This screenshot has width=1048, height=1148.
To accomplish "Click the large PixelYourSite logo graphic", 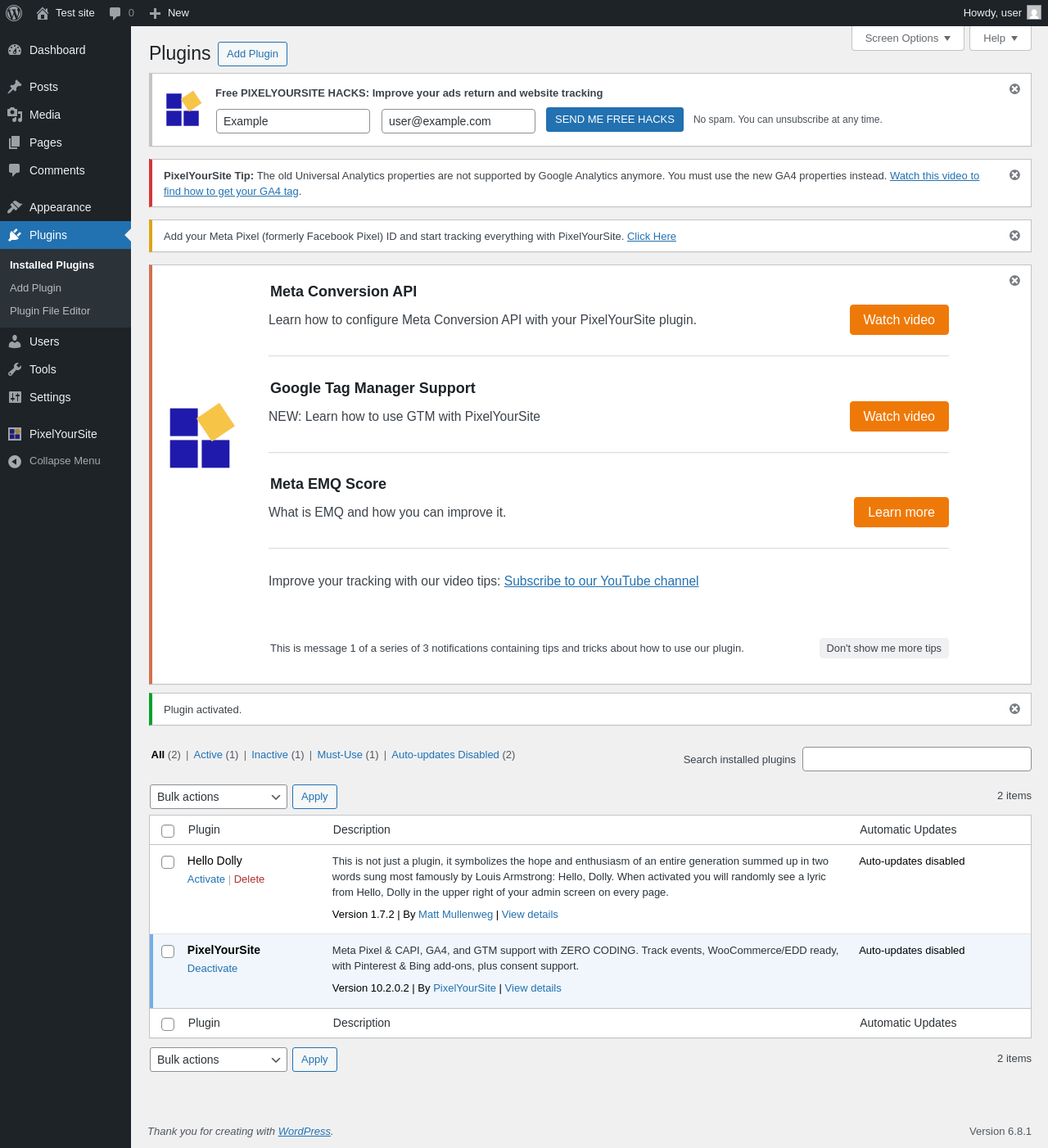I will click(x=201, y=436).
